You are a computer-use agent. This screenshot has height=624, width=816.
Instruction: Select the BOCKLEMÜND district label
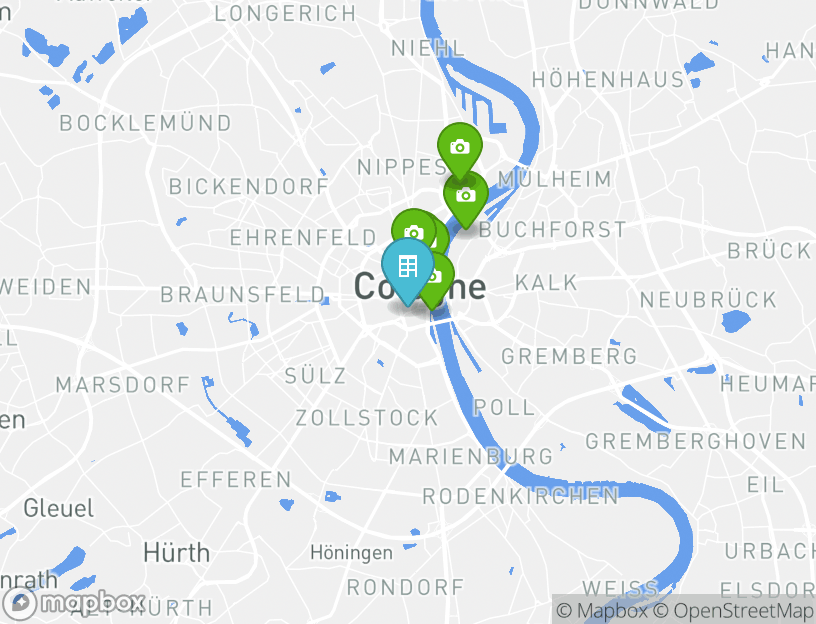click(x=146, y=123)
